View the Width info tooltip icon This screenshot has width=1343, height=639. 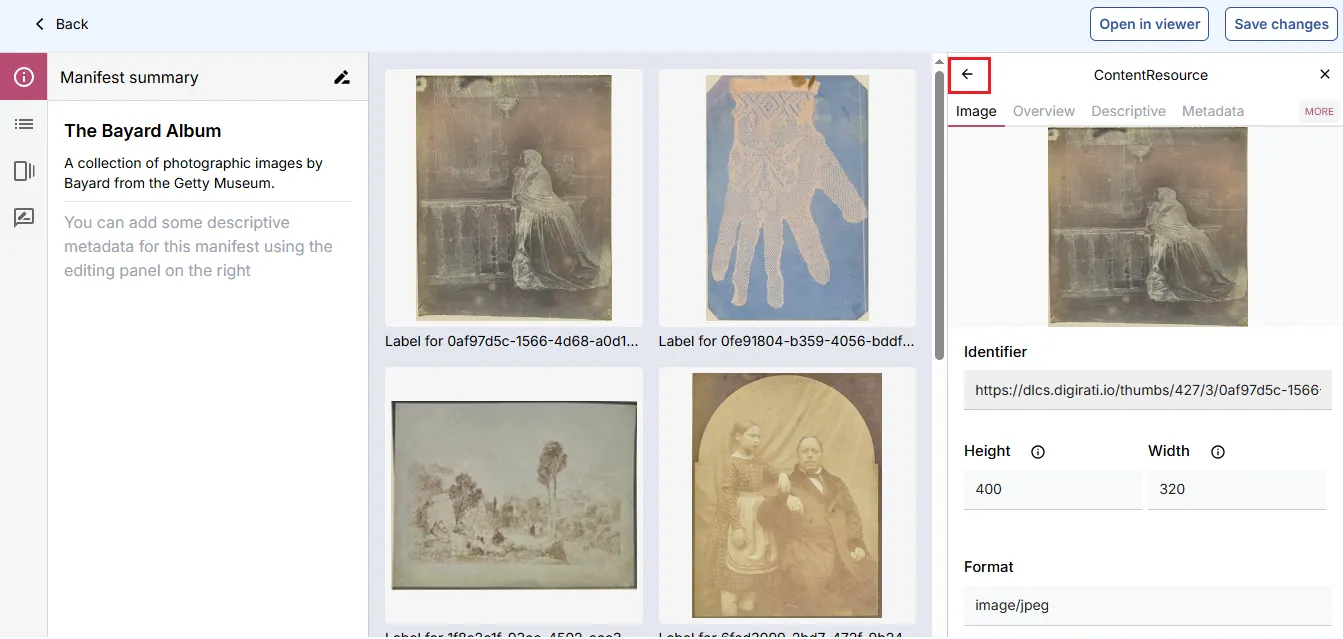click(x=1217, y=452)
